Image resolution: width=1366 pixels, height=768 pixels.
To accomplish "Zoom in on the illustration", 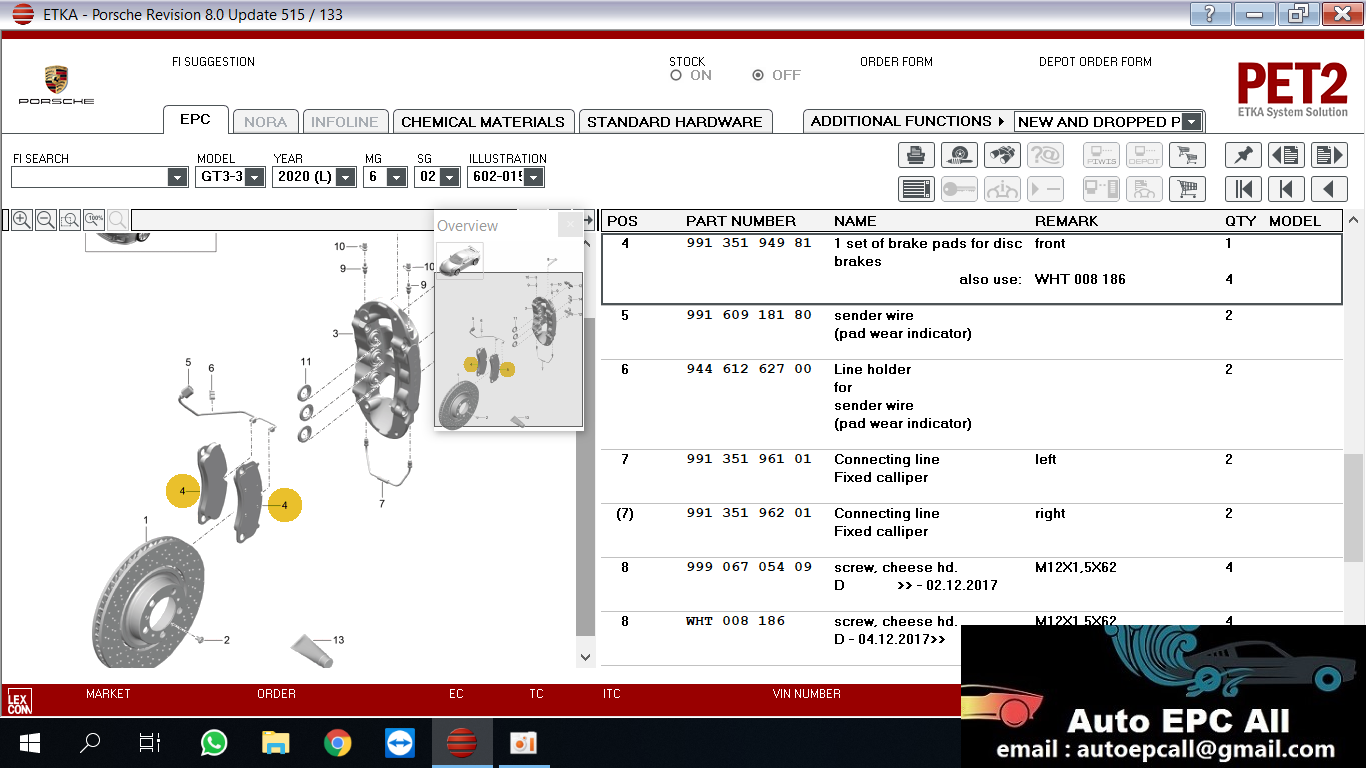I will coord(21,220).
